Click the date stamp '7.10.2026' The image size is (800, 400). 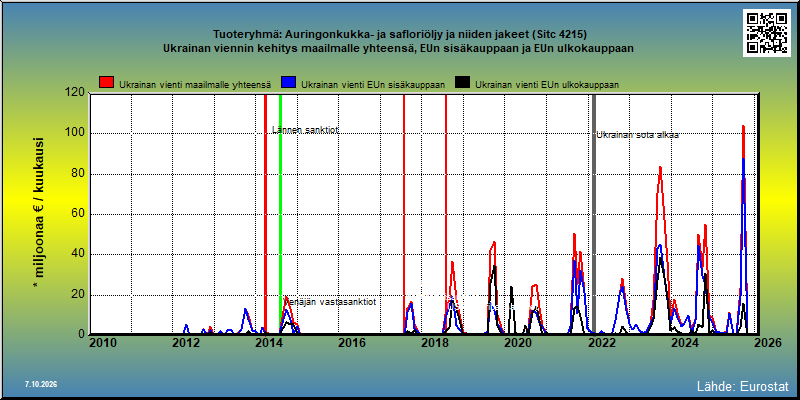coord(41,384)
